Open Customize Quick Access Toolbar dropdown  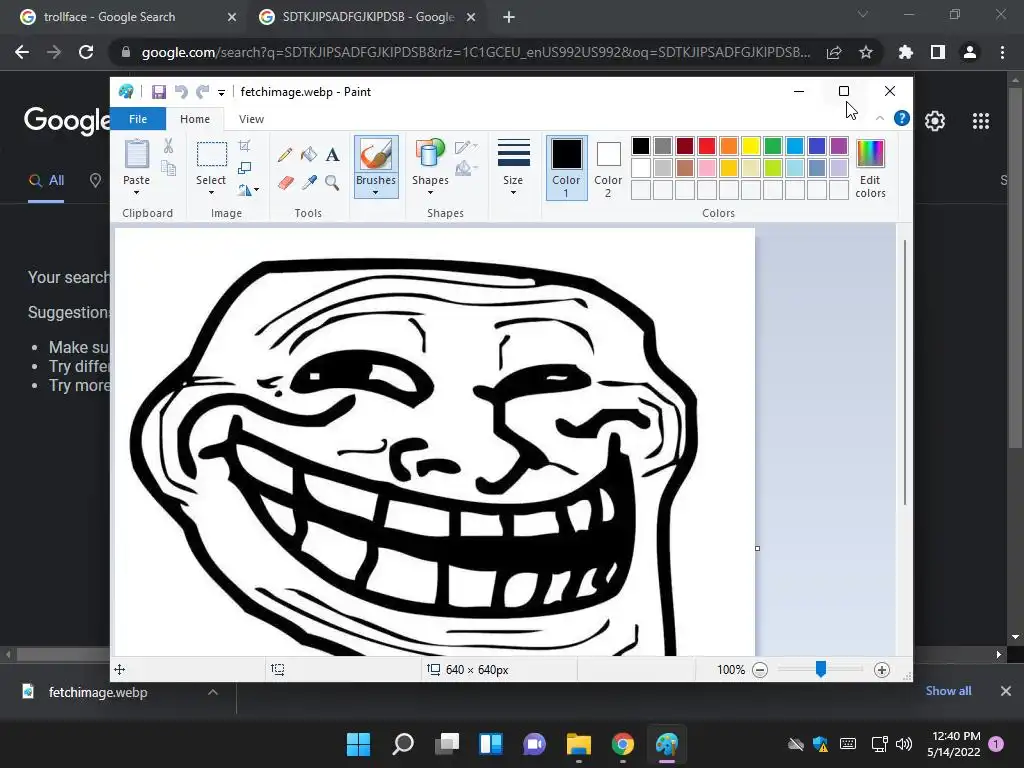pyautogui.click(x=222, y=93)
